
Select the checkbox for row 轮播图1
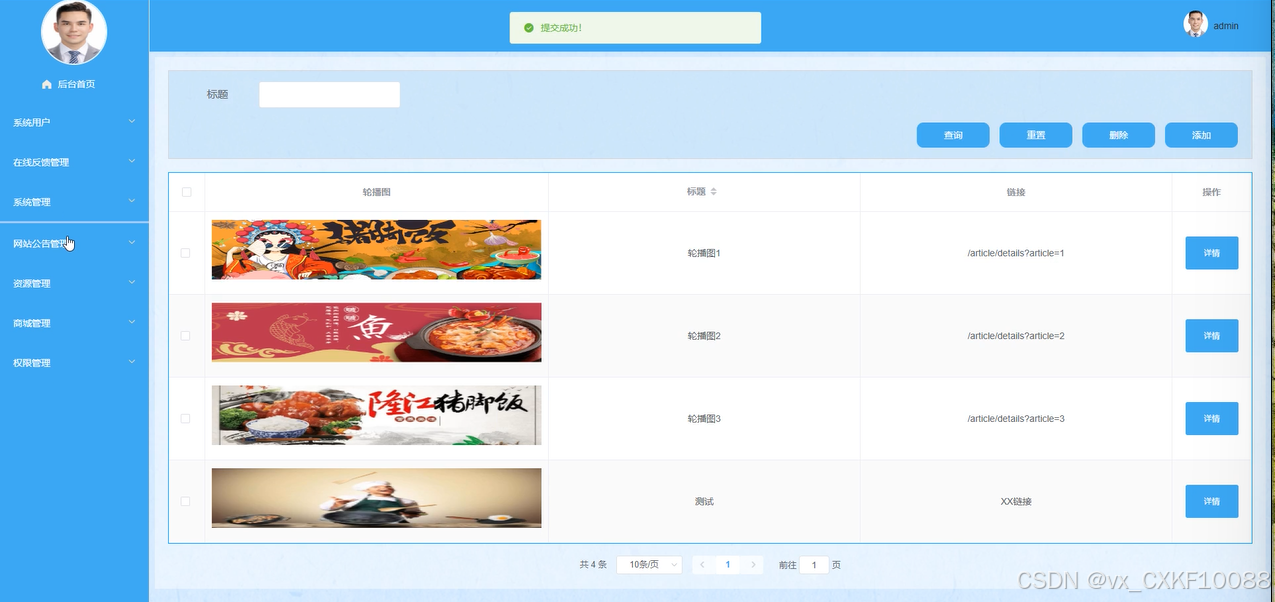pyautogui.click(x=185, y=253)
